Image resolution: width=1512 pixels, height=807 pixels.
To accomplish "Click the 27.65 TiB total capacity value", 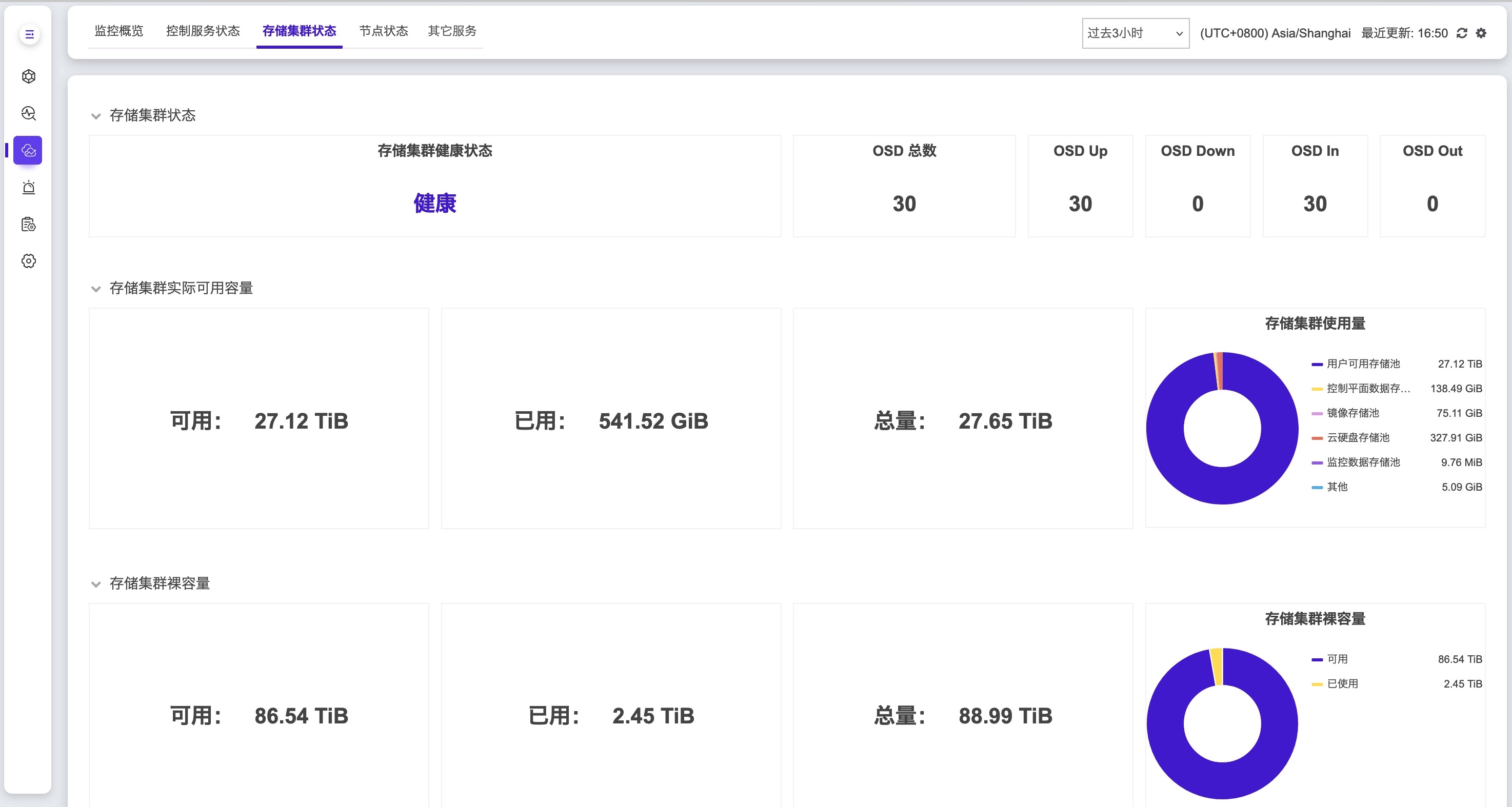I will 1005,421.
